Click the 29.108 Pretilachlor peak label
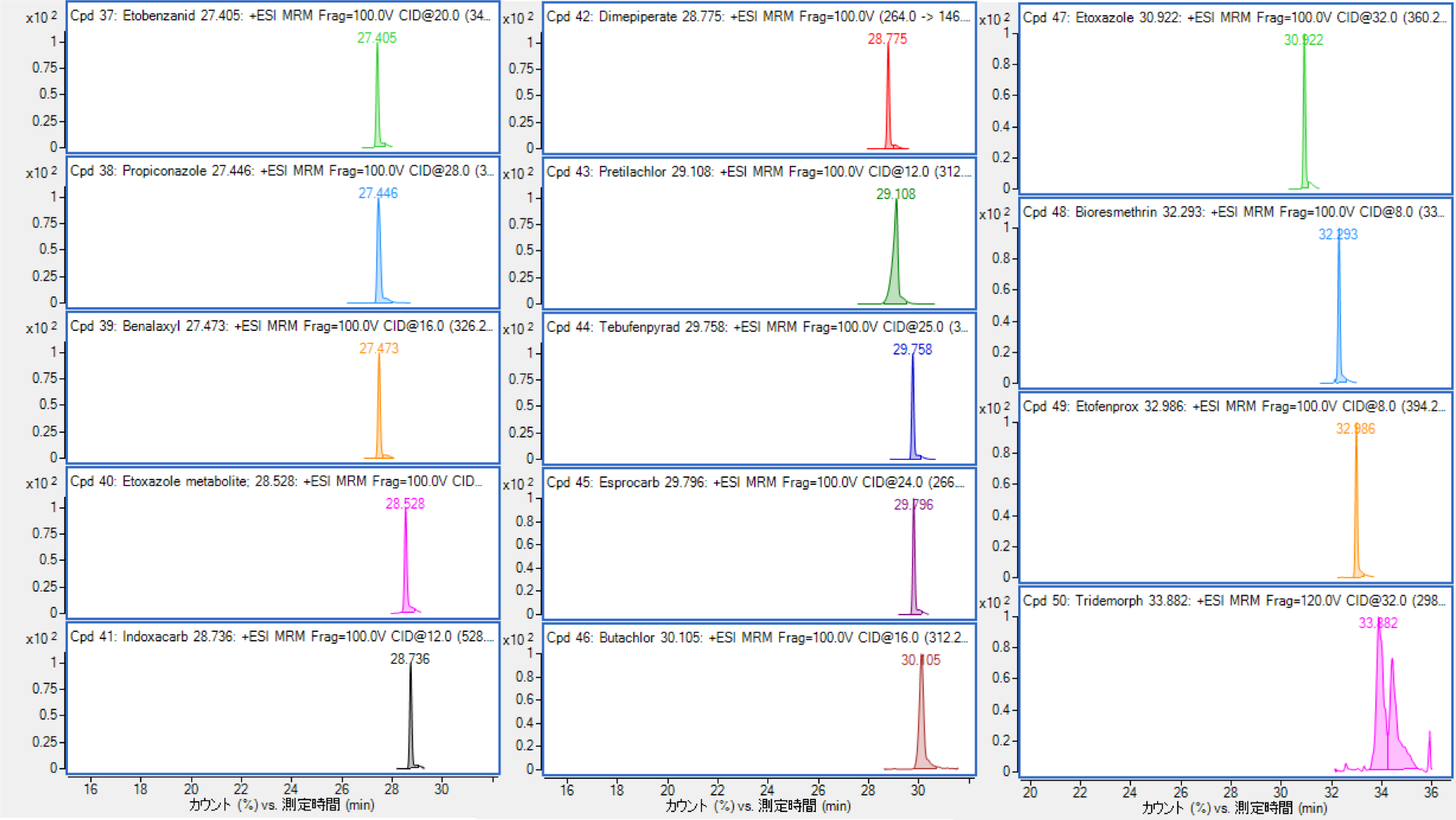This screenshot has height=820, width=1456. tap(896, 194)
